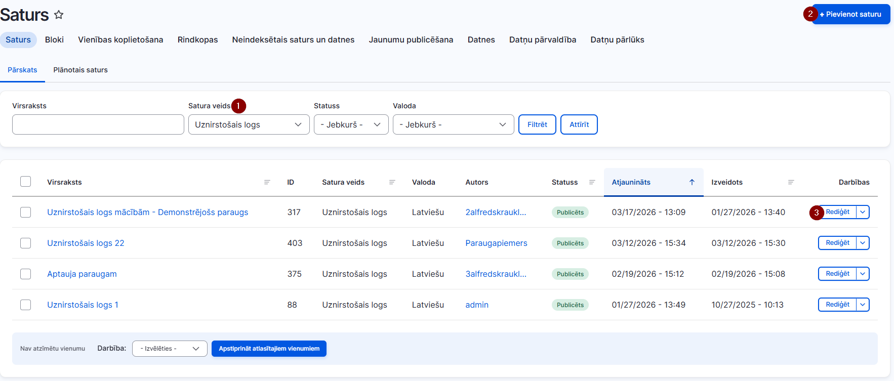Click the Atiestatīt filter reset button
This screenshot has width=894, height=381.
(579, 124)
